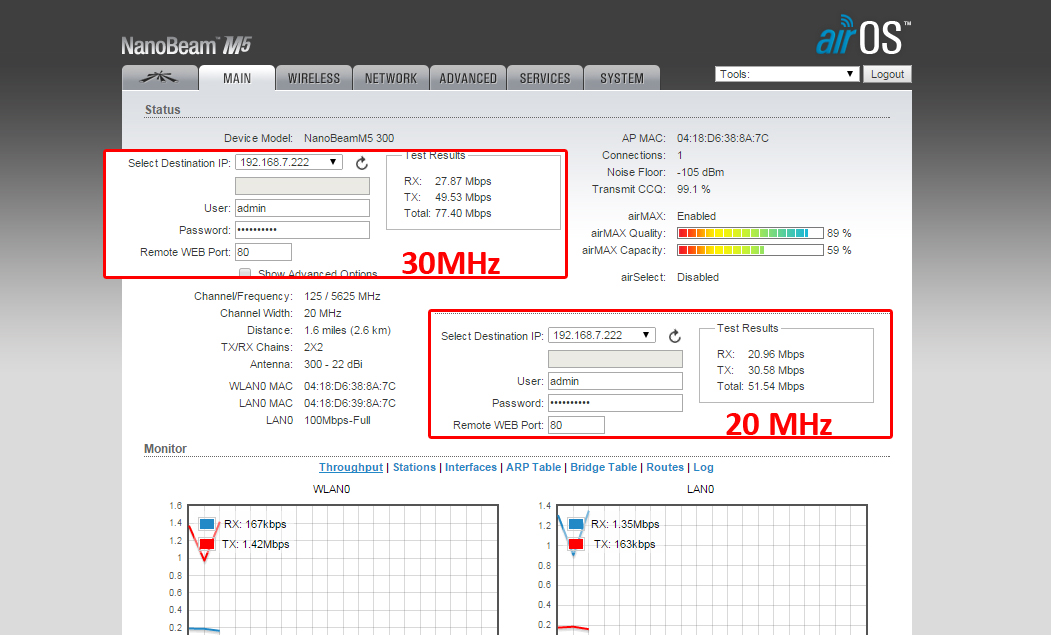Expand the Tools dropdown

787,74
